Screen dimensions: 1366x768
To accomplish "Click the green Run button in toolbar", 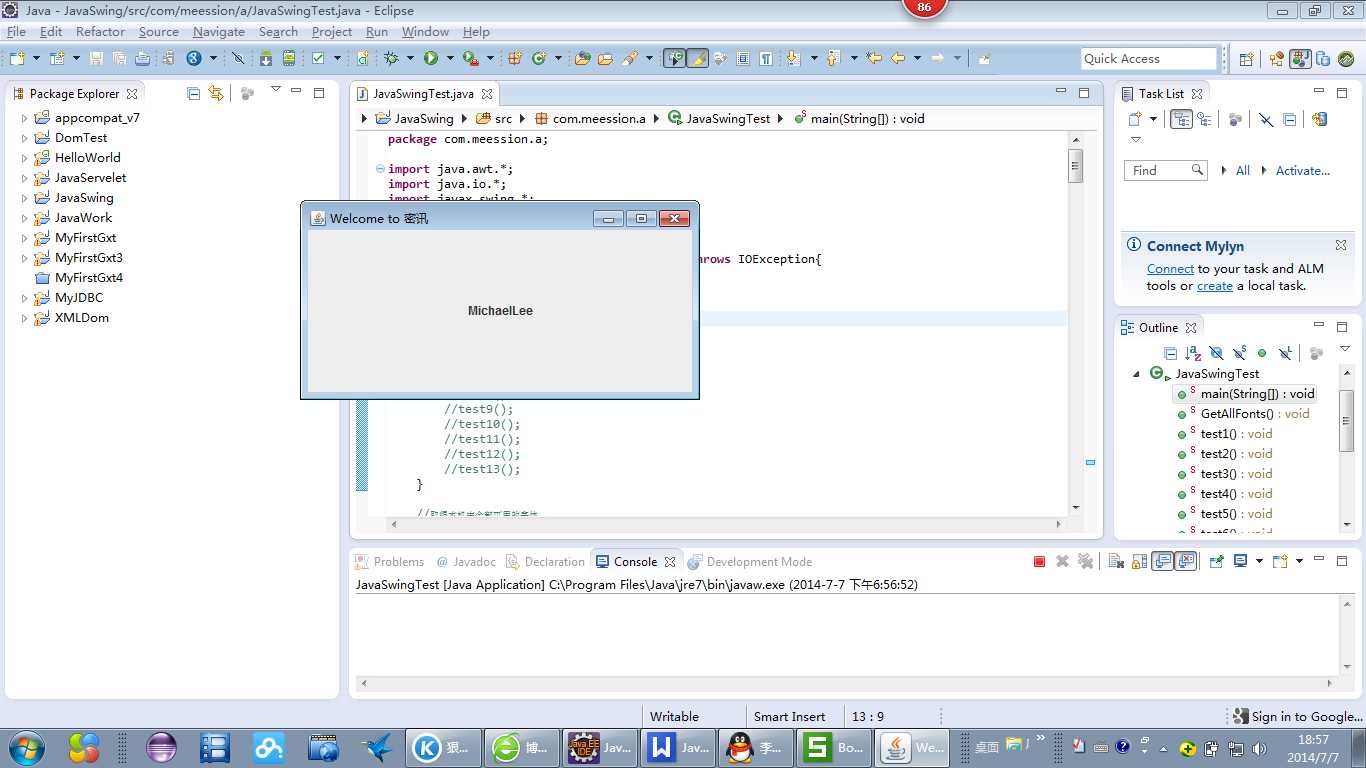I will pos(431,59).
